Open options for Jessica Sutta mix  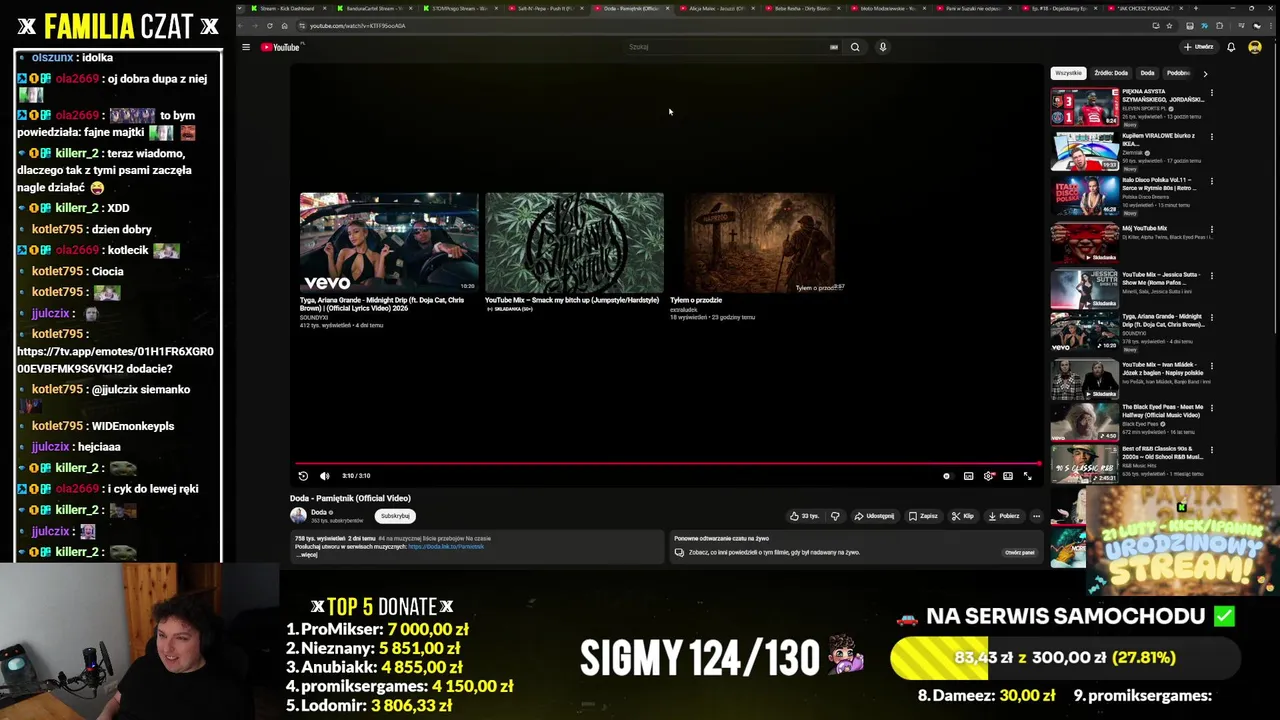tap(1212, 275)
